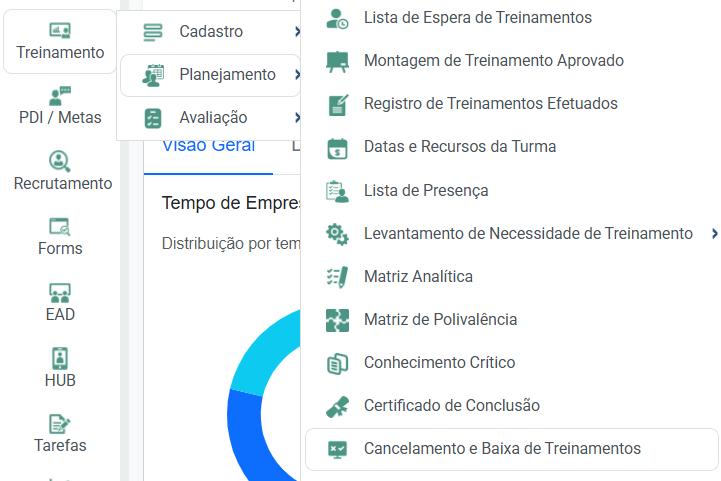Expand the Planejamento submenu arrow
721x481 pixels.
[297, 75]
